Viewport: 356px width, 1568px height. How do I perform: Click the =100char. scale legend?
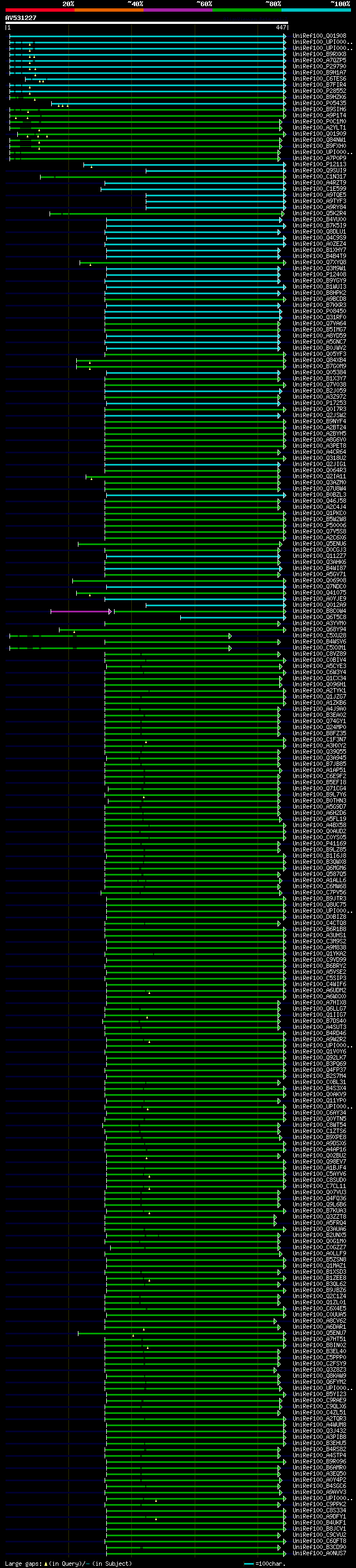[x=264, y=1563]
